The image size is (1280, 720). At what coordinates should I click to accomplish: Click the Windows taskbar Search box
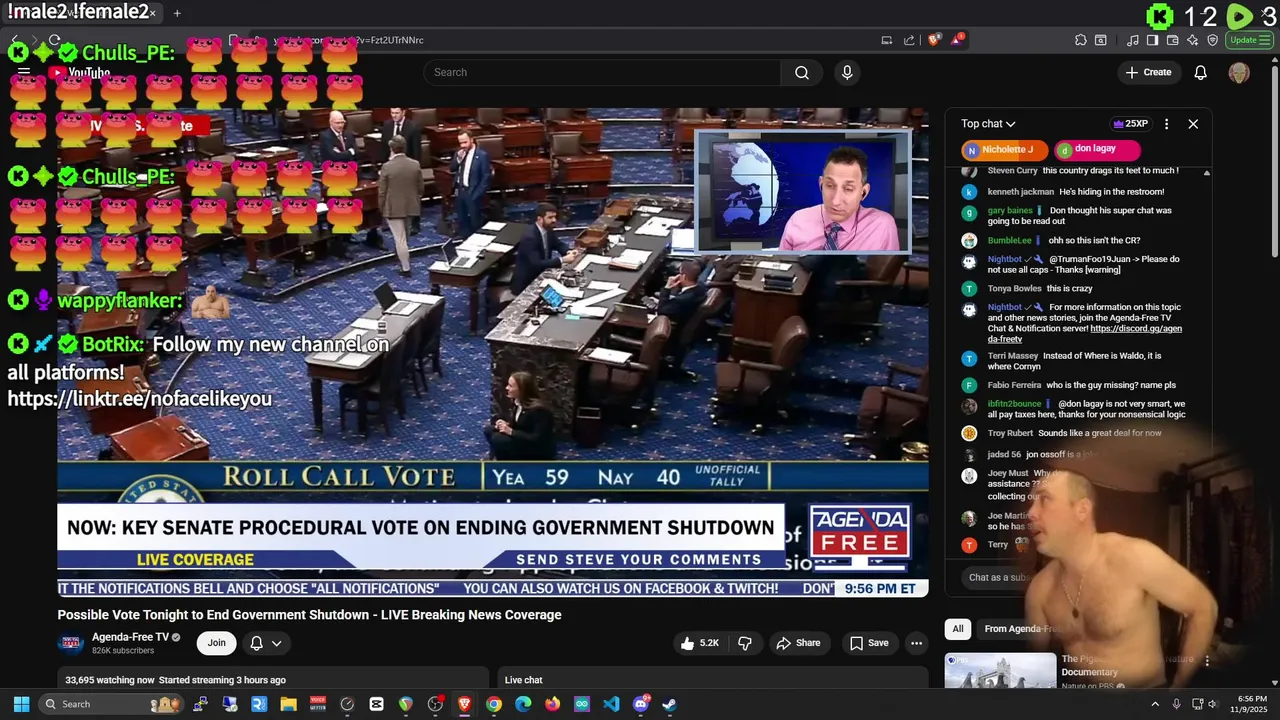(112, 704)
